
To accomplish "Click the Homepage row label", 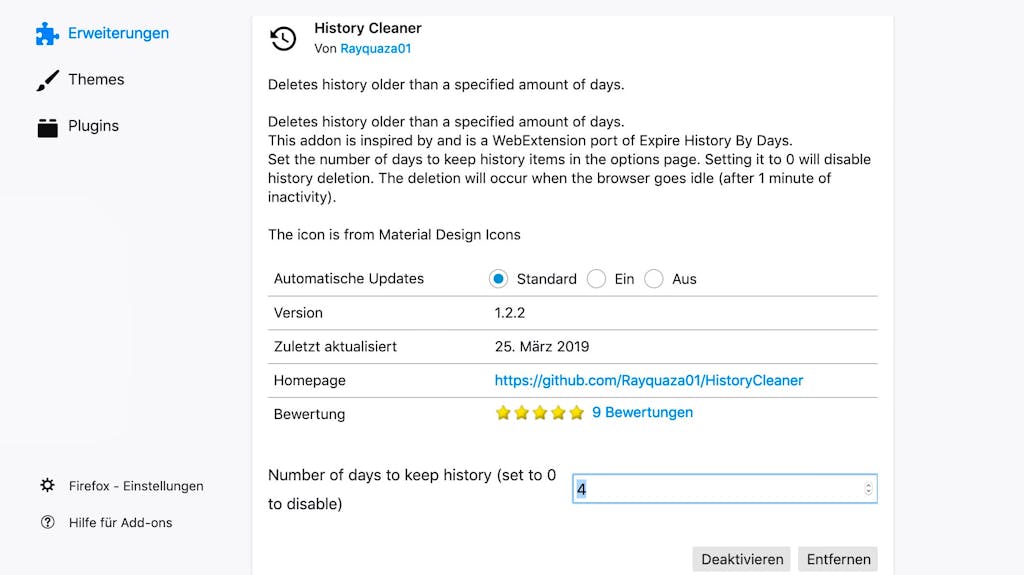I will (x=310, y=381).
